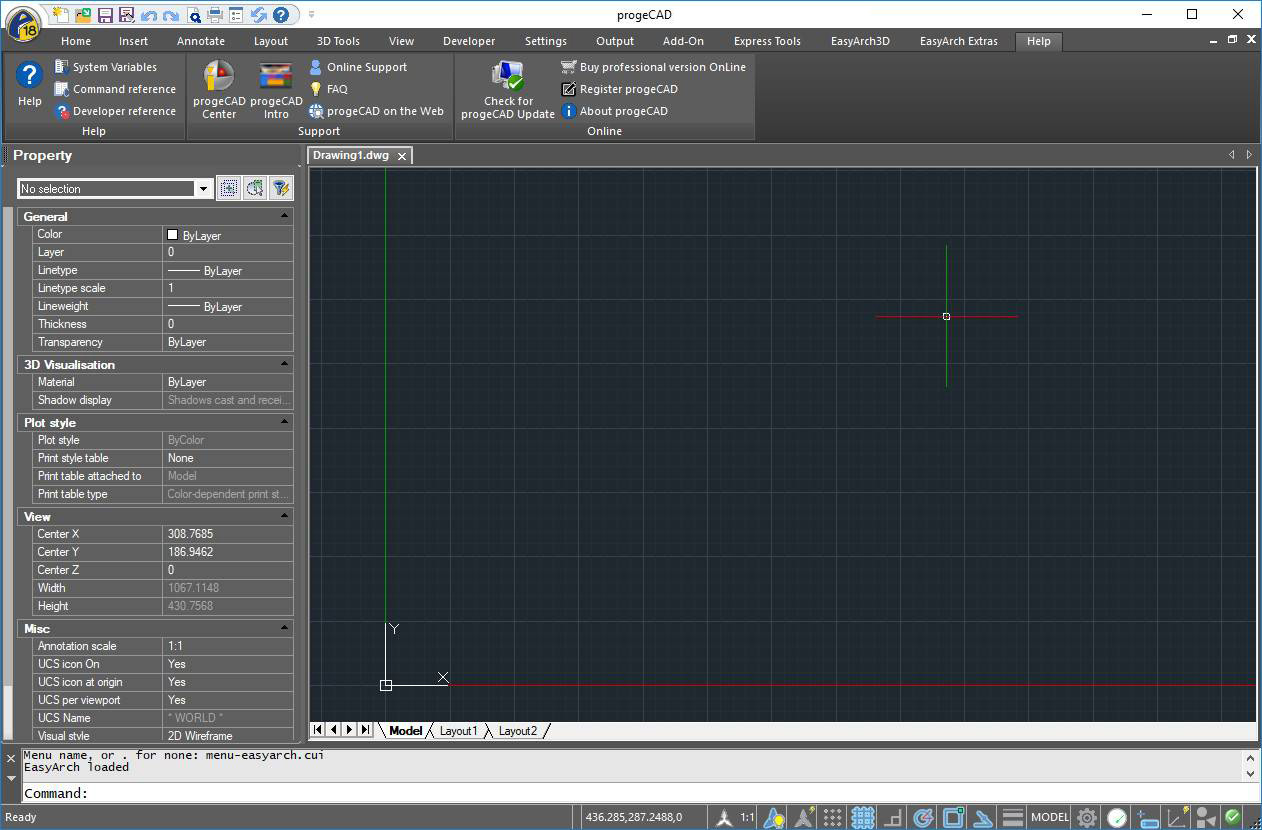This screenshot has width=1262, height=830.
Task: Open System Variables
Action: tap(106, 67)
